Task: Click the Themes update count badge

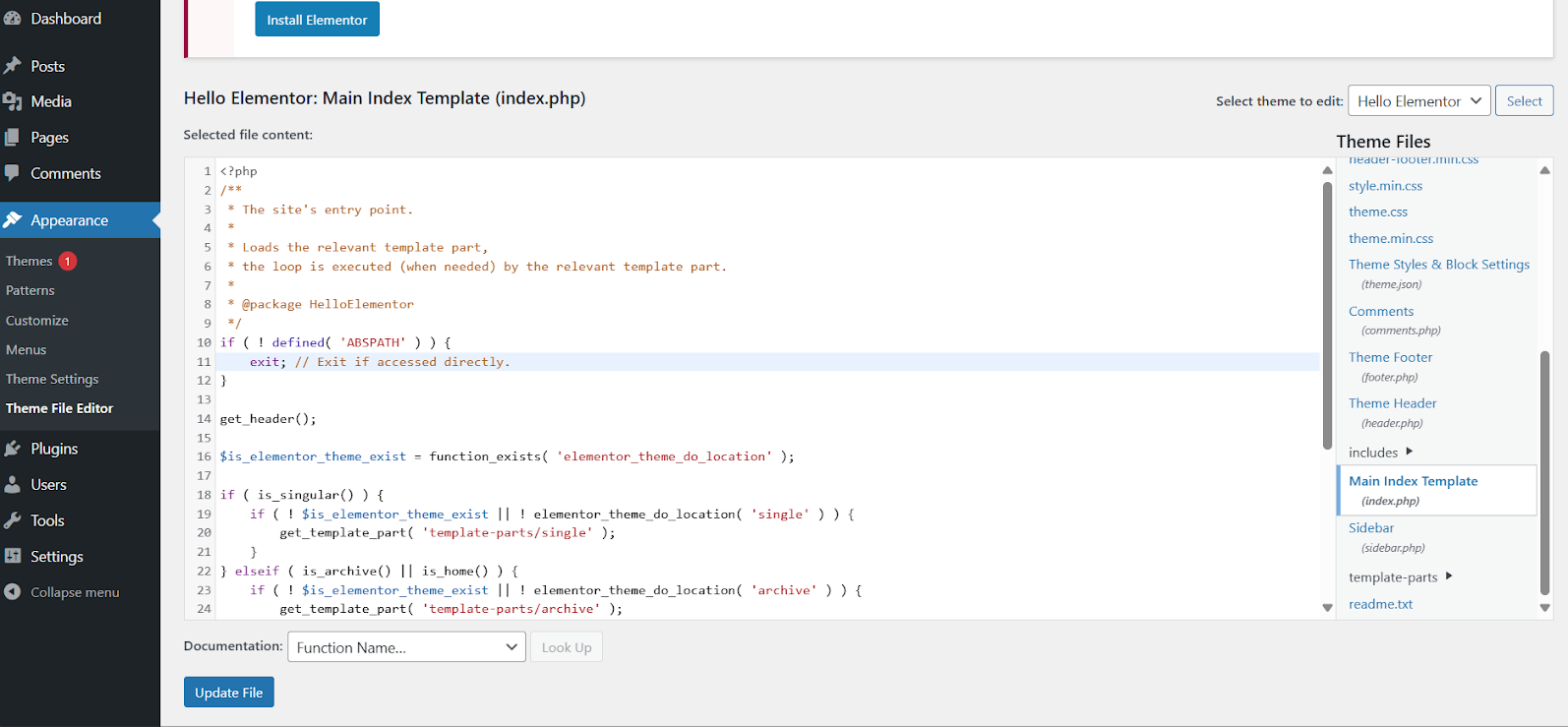Action: [67, 261]
